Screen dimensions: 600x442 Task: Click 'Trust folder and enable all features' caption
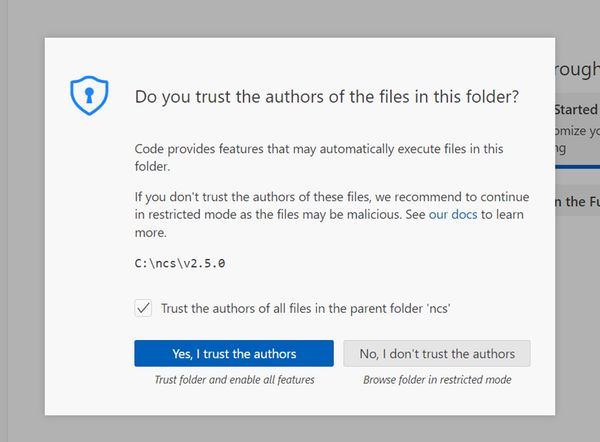click(x=234, y=380)
